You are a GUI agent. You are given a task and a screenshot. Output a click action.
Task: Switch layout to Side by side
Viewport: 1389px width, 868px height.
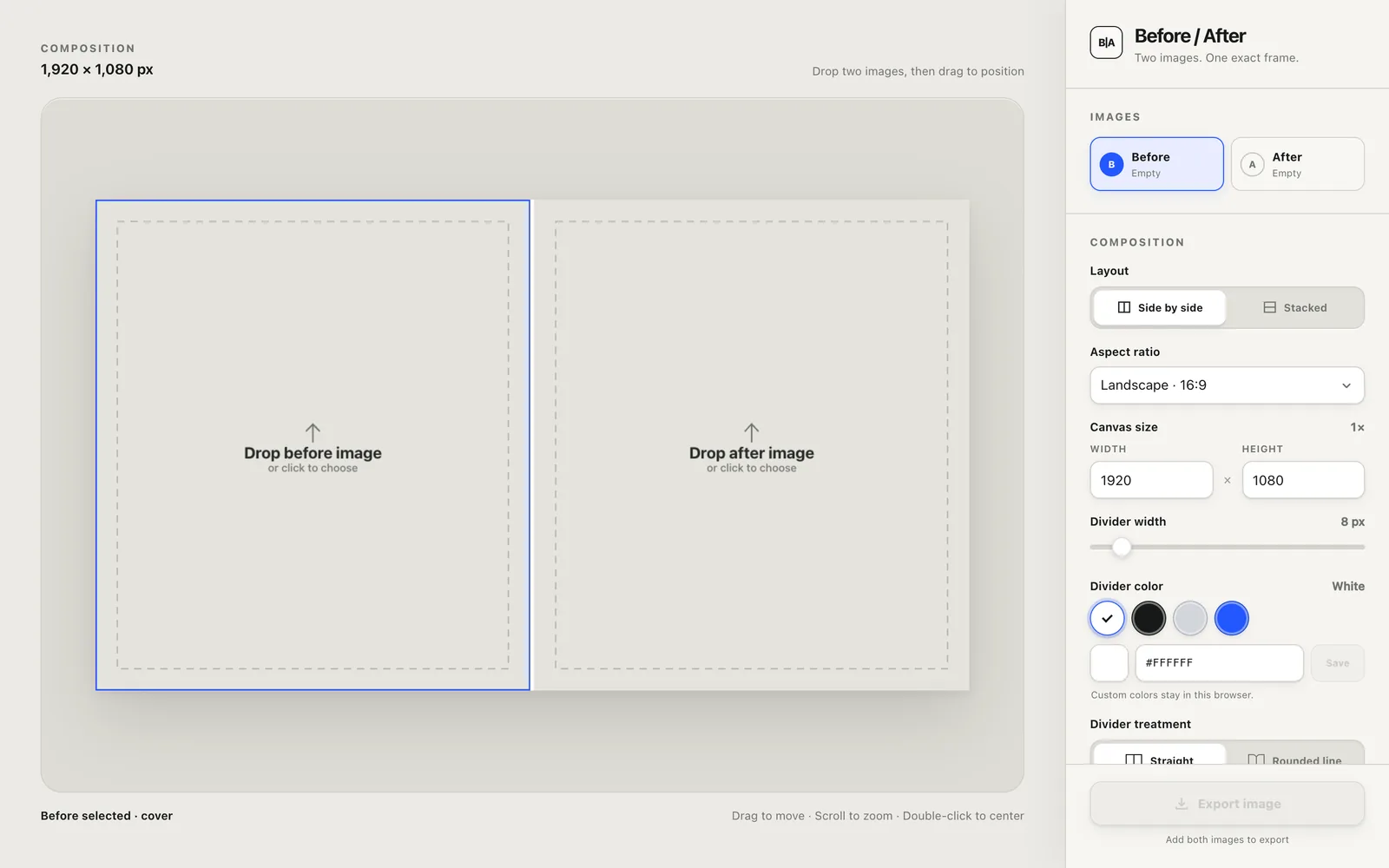(x=1160, y=307)
